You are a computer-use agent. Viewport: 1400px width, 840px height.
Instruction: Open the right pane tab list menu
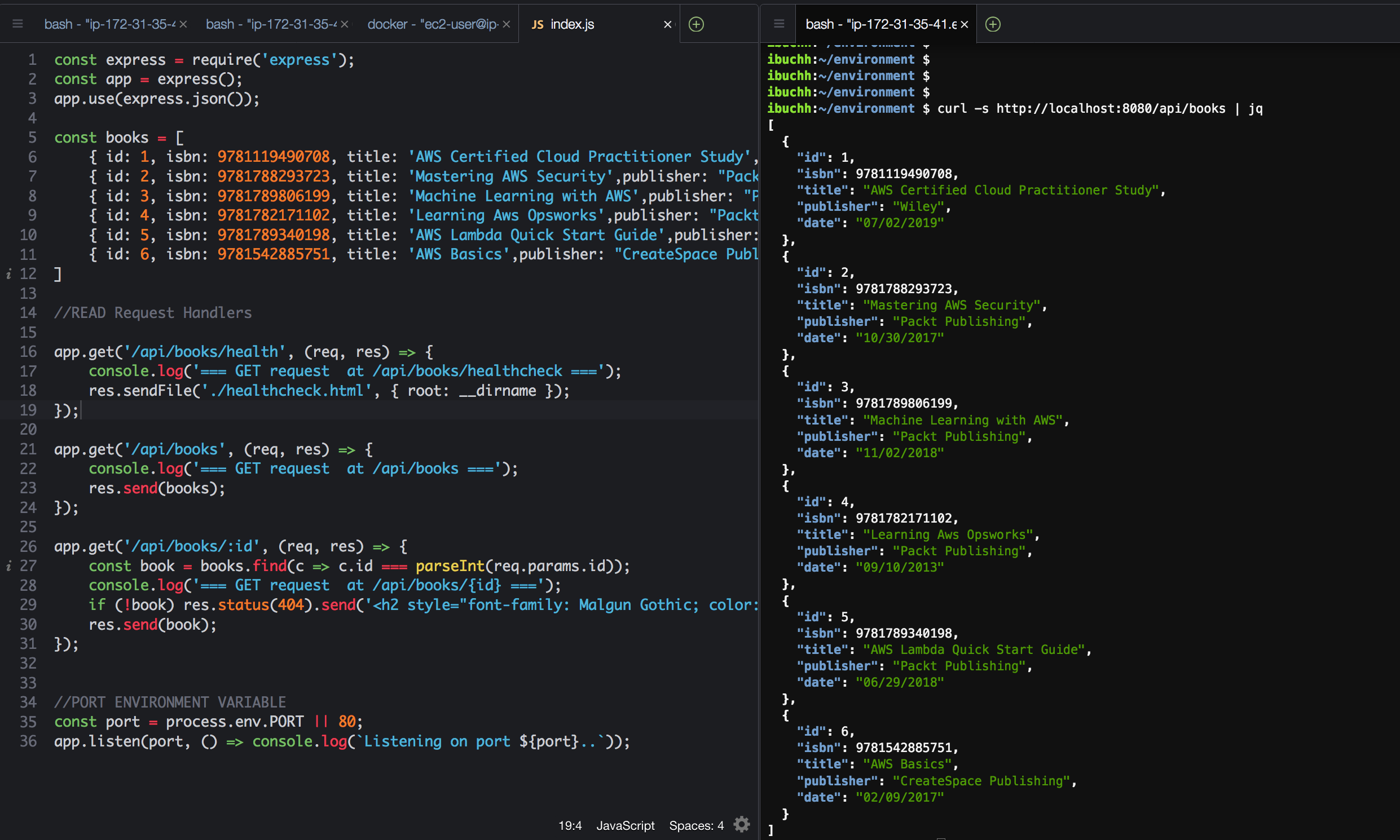tap(779, 24)
